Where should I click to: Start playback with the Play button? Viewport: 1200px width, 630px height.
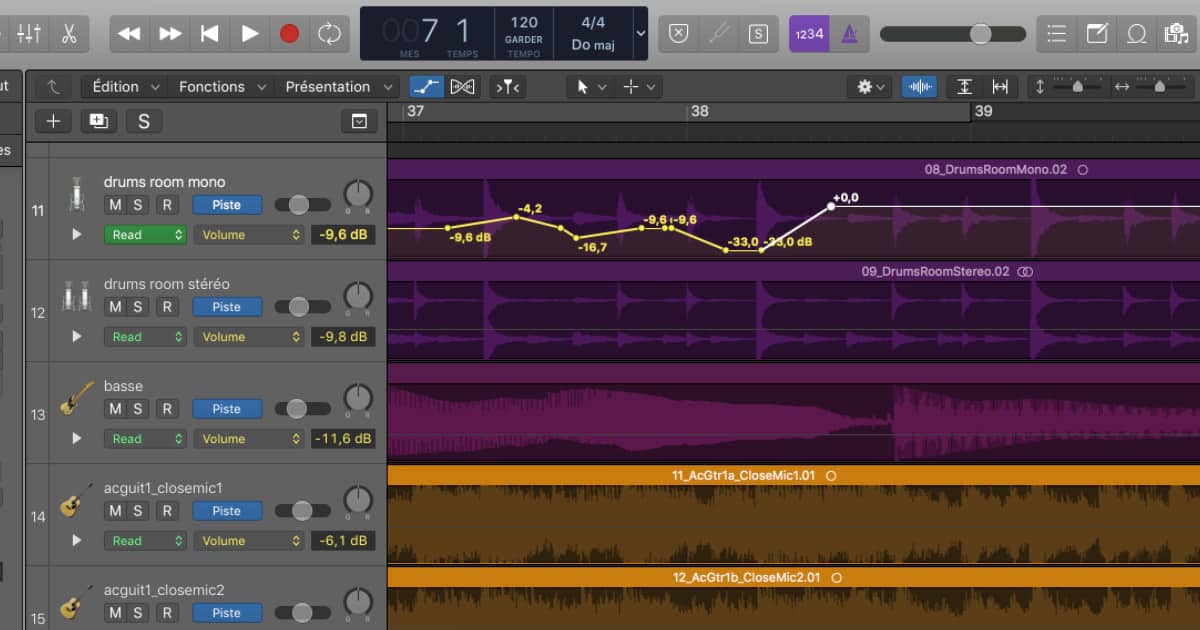250,34
